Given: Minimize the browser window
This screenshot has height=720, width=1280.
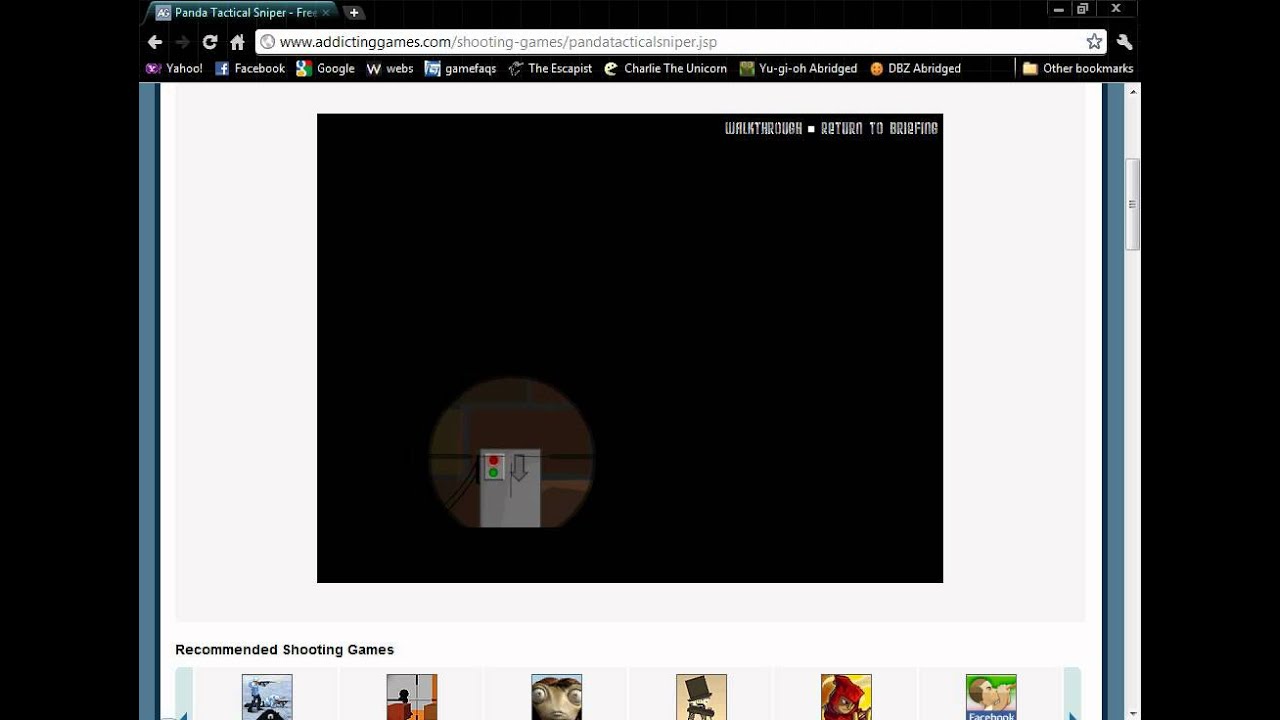Looking at the screenshot, I should pyautogui.click(x=1058, y=9).
